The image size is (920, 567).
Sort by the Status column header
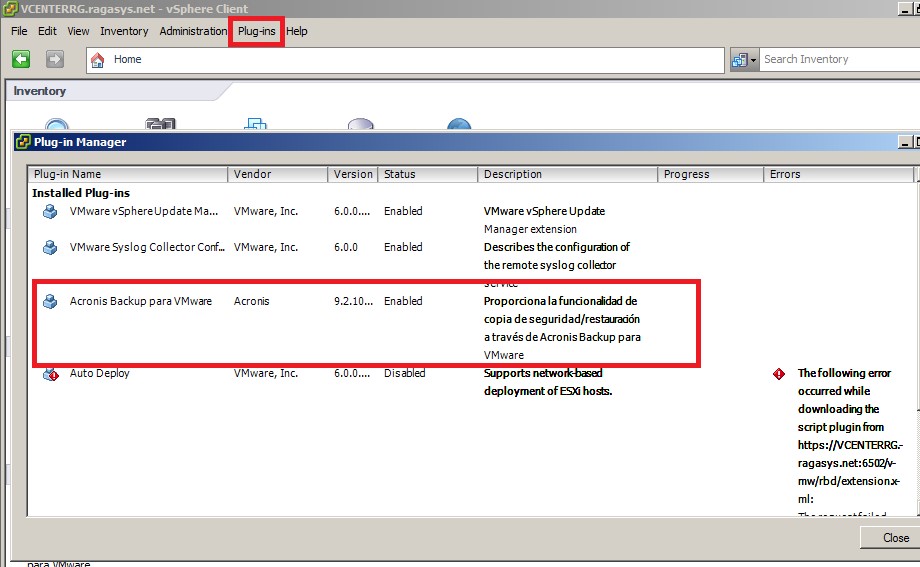point(427,174)
